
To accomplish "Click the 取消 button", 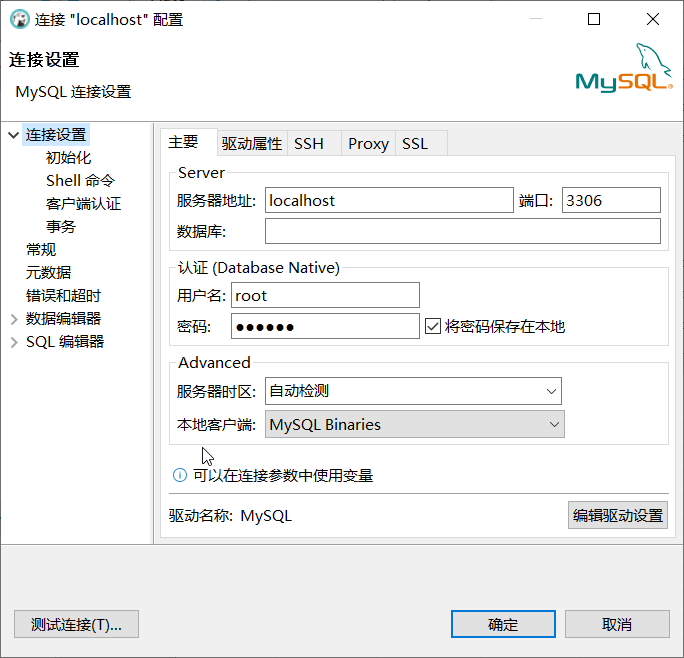I will click(x=617, y=624).
